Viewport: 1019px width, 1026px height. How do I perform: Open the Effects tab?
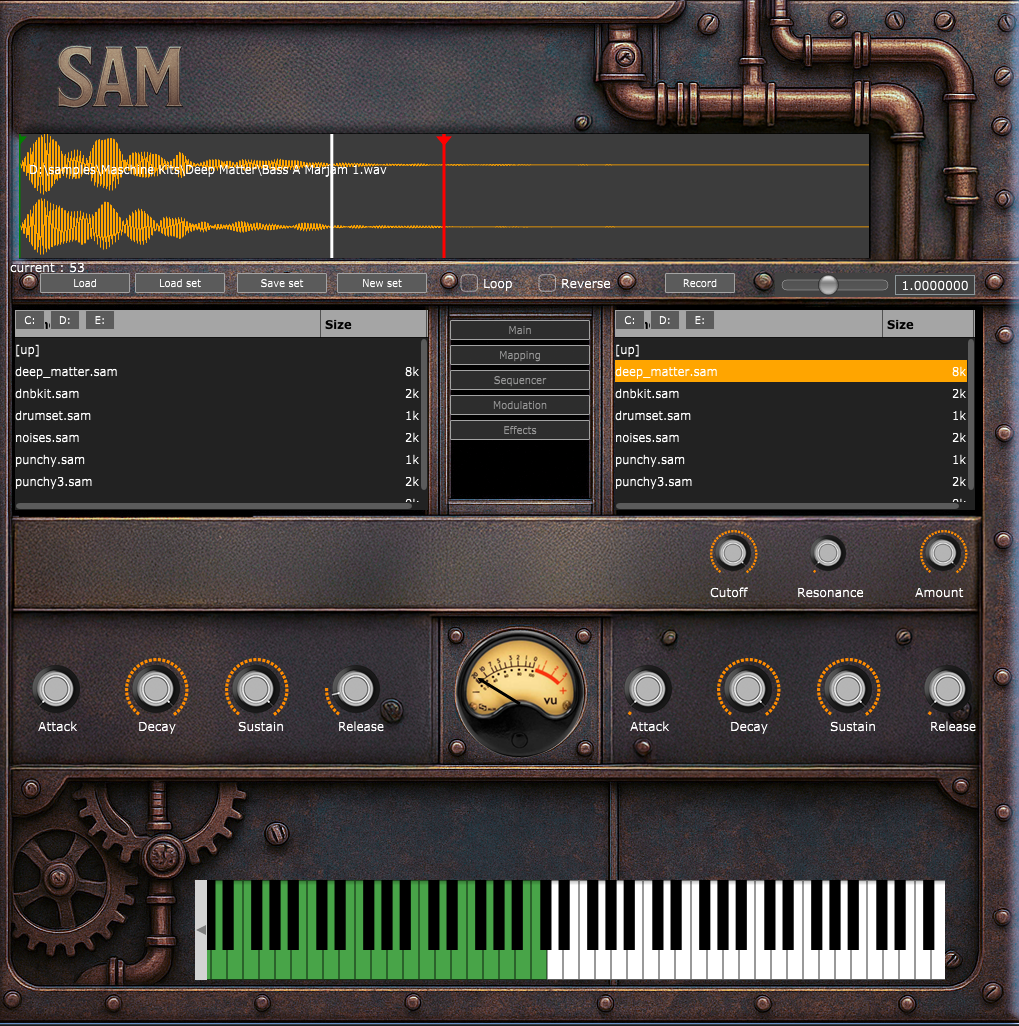[x=519, y=429]
